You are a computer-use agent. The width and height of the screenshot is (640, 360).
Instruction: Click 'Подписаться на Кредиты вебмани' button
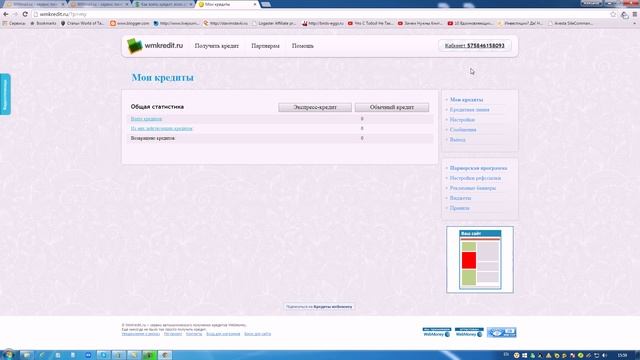tap(319, 307)
